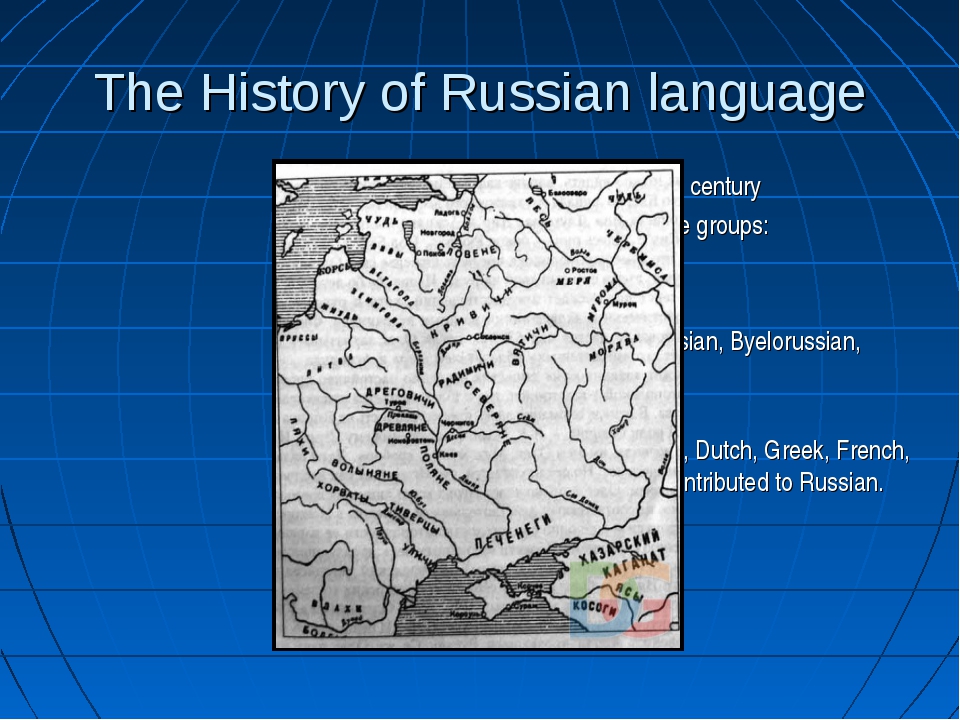The width and height of the screenshot is (960, 720).
Task: Click the 'ТИВЕРЦЫ' label on the map
Action: pos(414,519)
